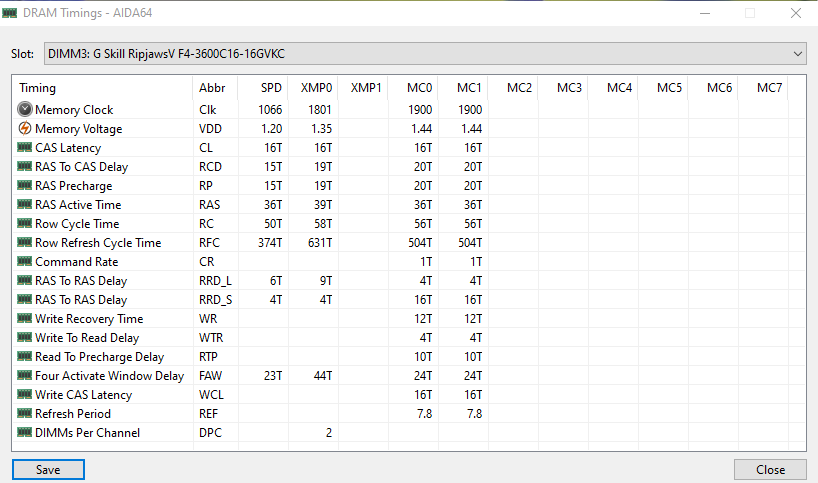Click the Memory Clock gauge icon
This screenshot has height=483, width=818.
(x=25, y=109)
